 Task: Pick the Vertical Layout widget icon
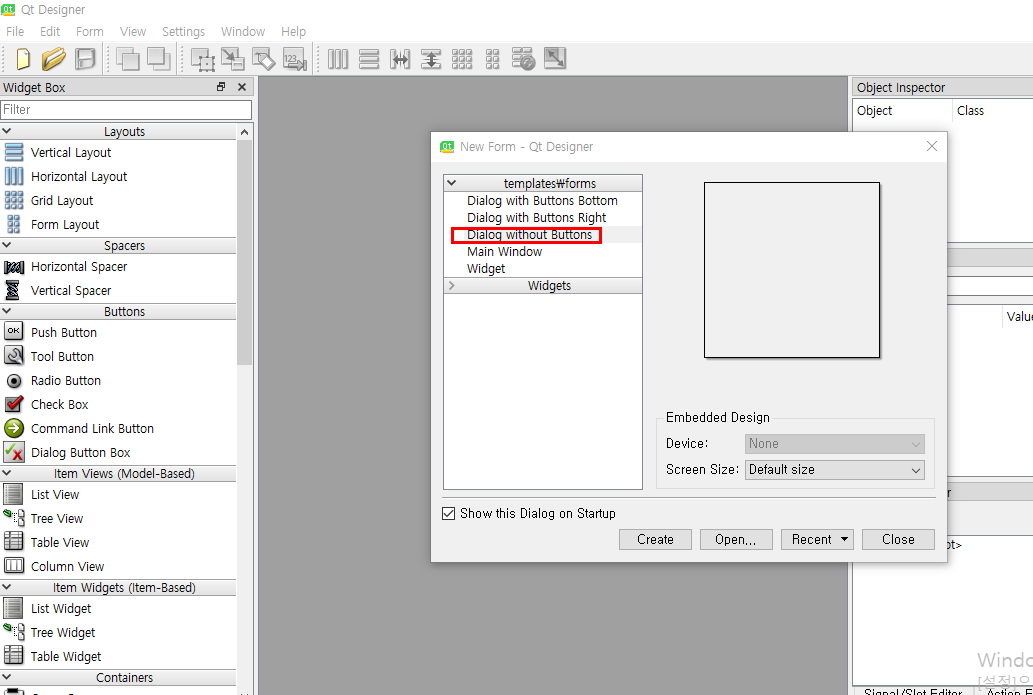click(x=14, y=152)
